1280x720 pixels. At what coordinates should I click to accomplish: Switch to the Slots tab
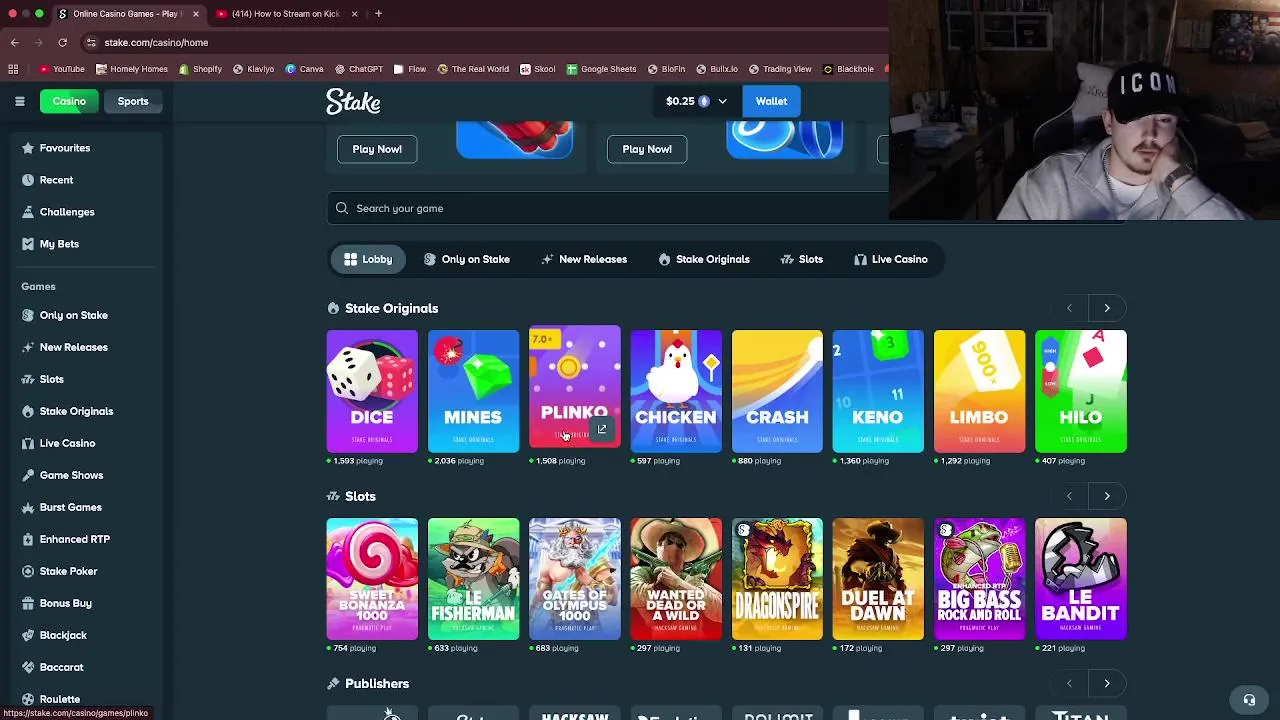pos(802,259)
